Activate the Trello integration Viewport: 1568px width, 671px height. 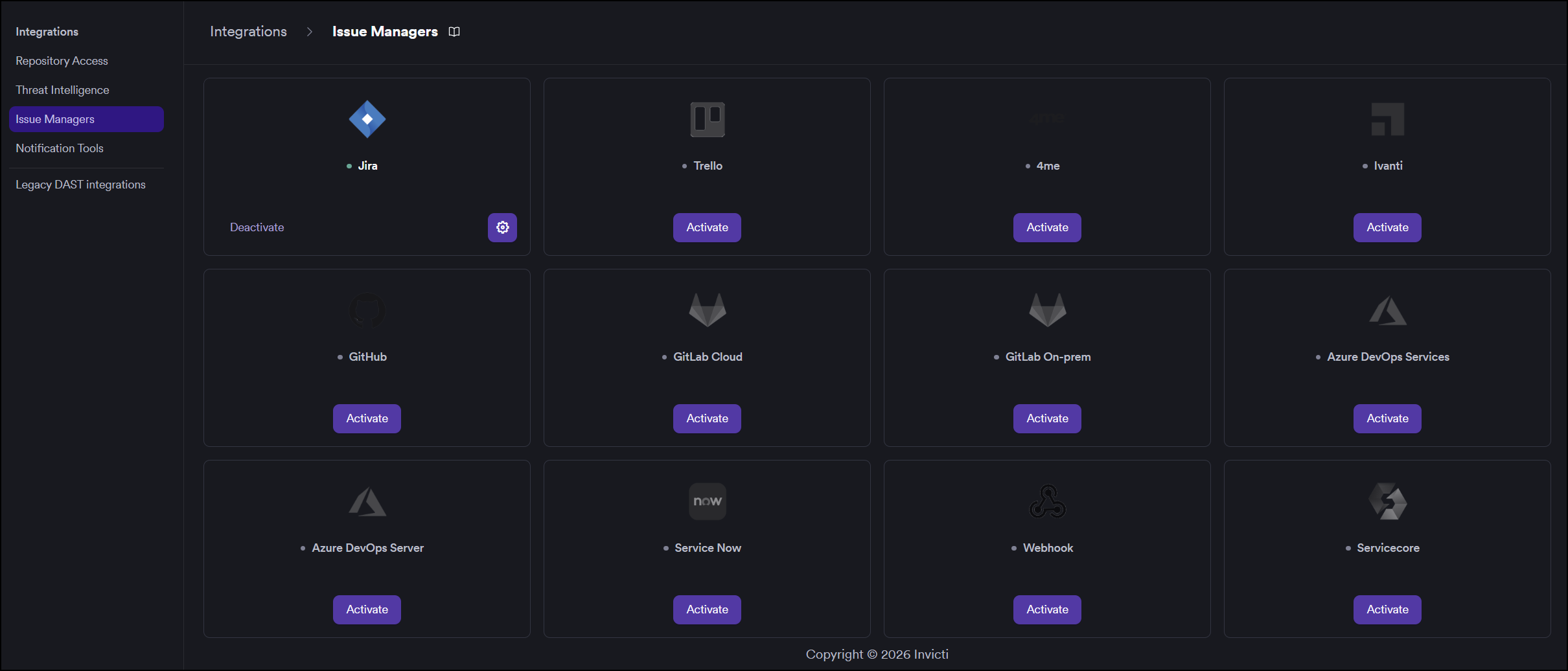[x=707, y=227]
